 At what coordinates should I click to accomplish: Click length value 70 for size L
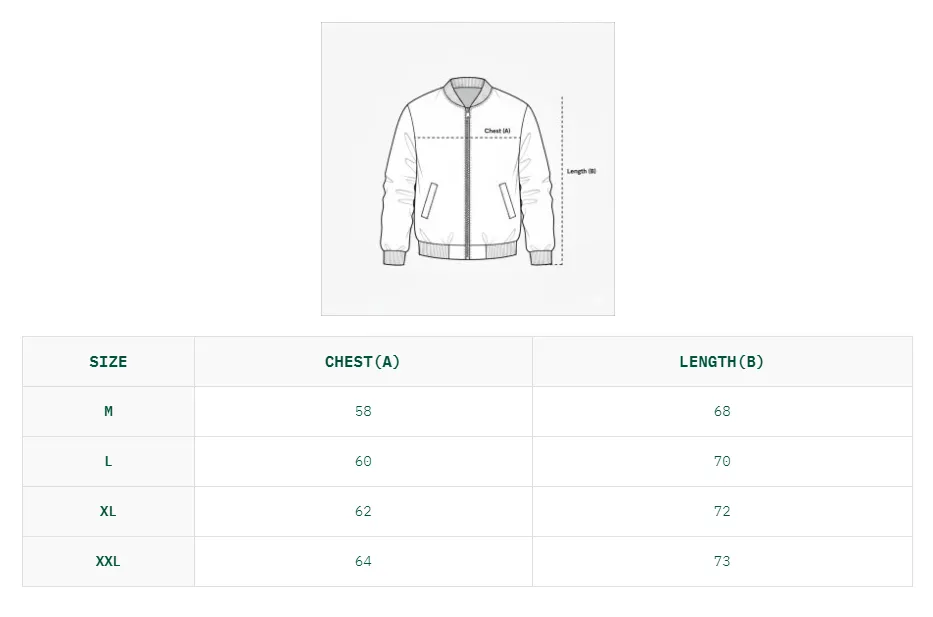coord(722,461)
